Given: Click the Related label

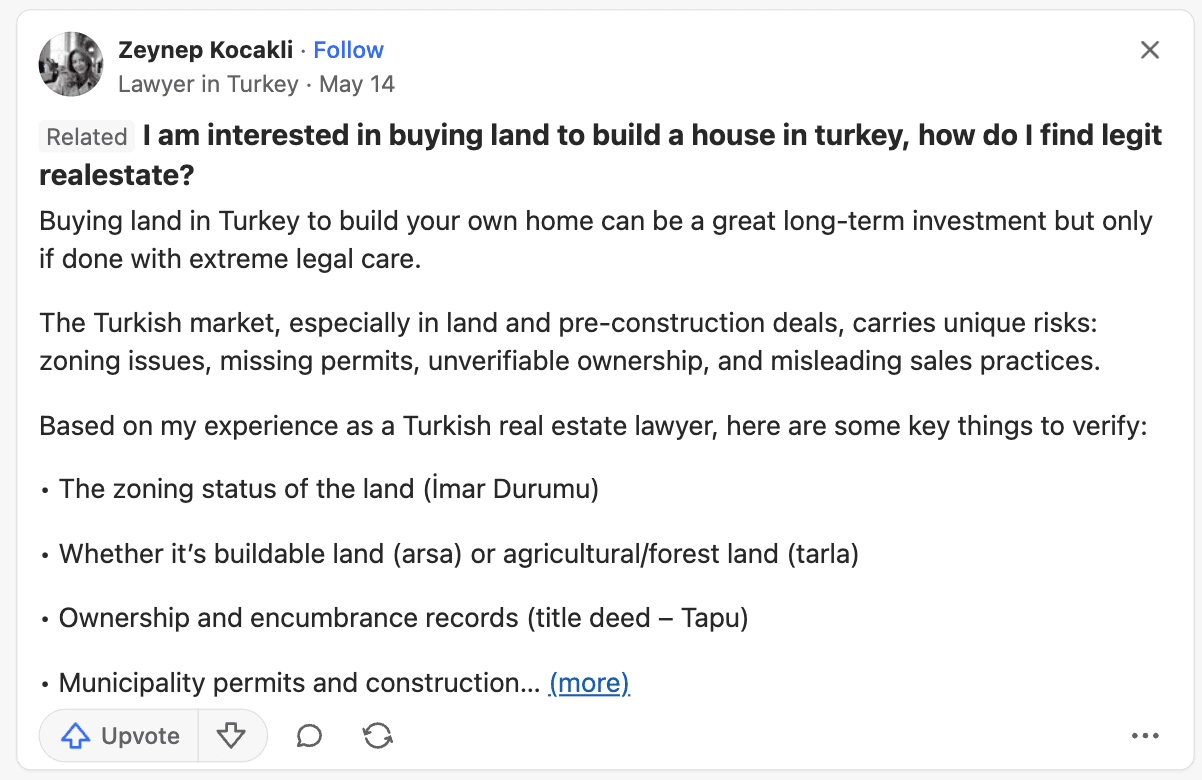Looking at the screenshot, I should [x=87, y=137].
